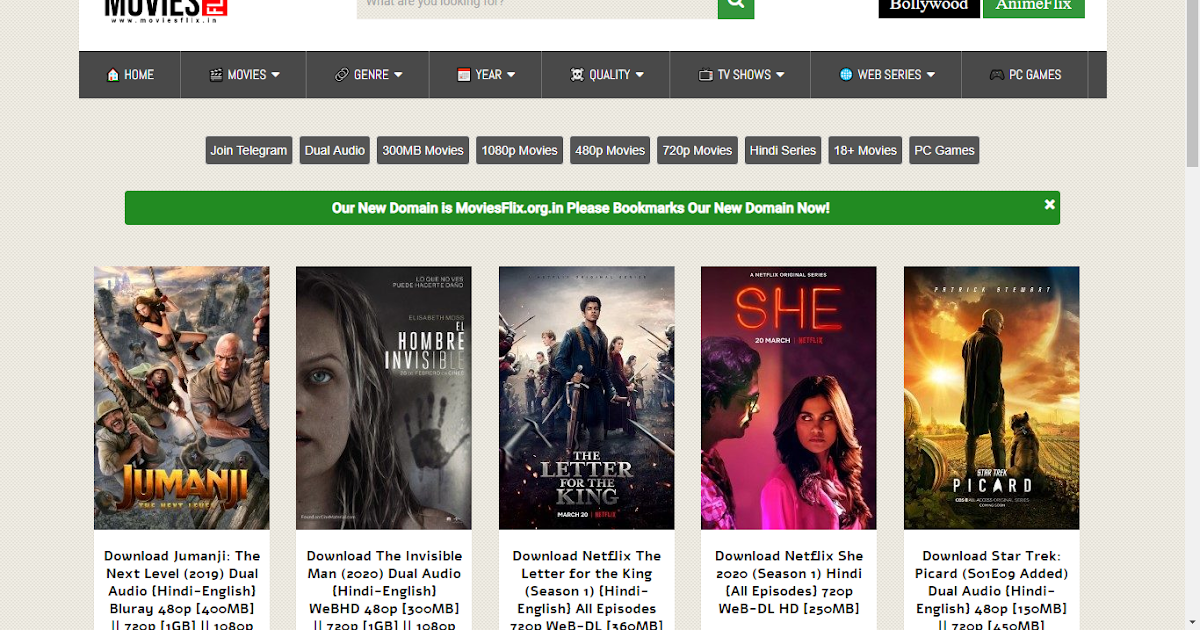Click the MoviesFlix logo
Image resolution: width=1200 pixels, height=630 pixels.
[x=166, y=10]
